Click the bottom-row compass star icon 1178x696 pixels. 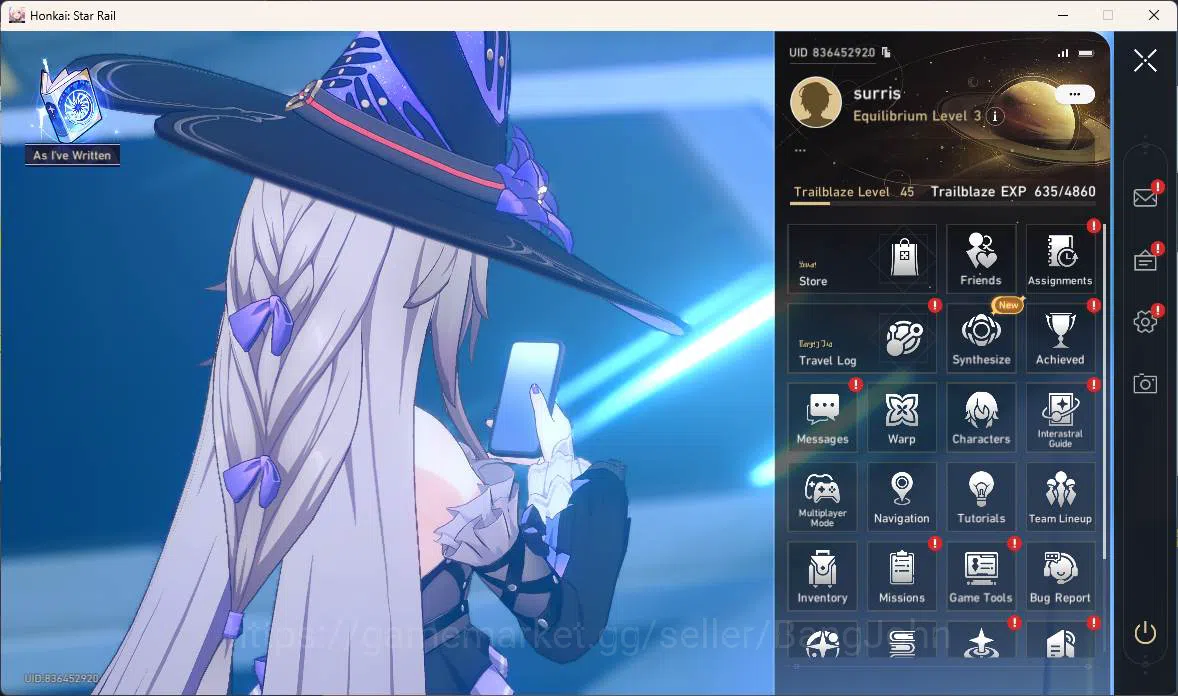pos(823,643)
